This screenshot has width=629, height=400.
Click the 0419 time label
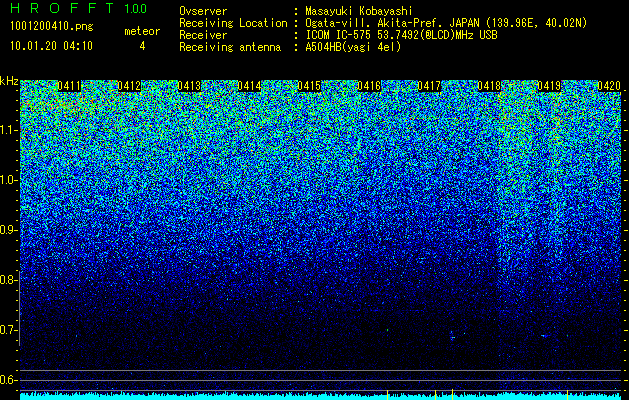pos(549,86)
